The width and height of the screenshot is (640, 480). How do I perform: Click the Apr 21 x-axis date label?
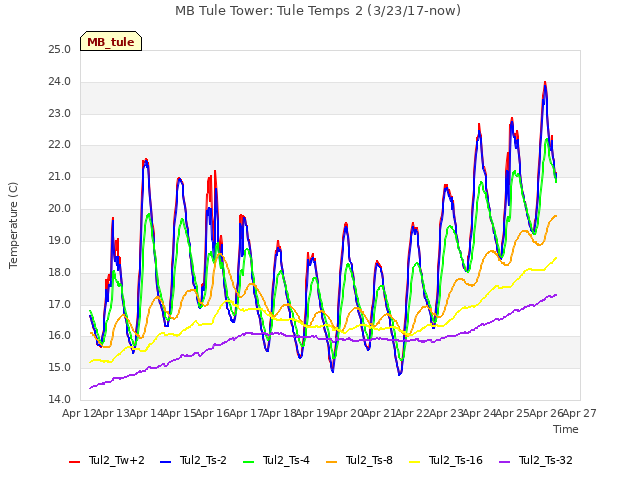click(x=380, y=413)
